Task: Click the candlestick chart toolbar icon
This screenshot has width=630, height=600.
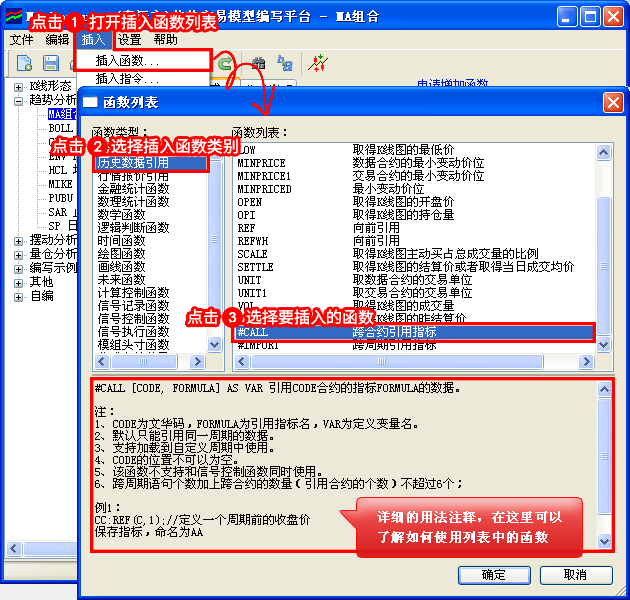Action: 318,63
